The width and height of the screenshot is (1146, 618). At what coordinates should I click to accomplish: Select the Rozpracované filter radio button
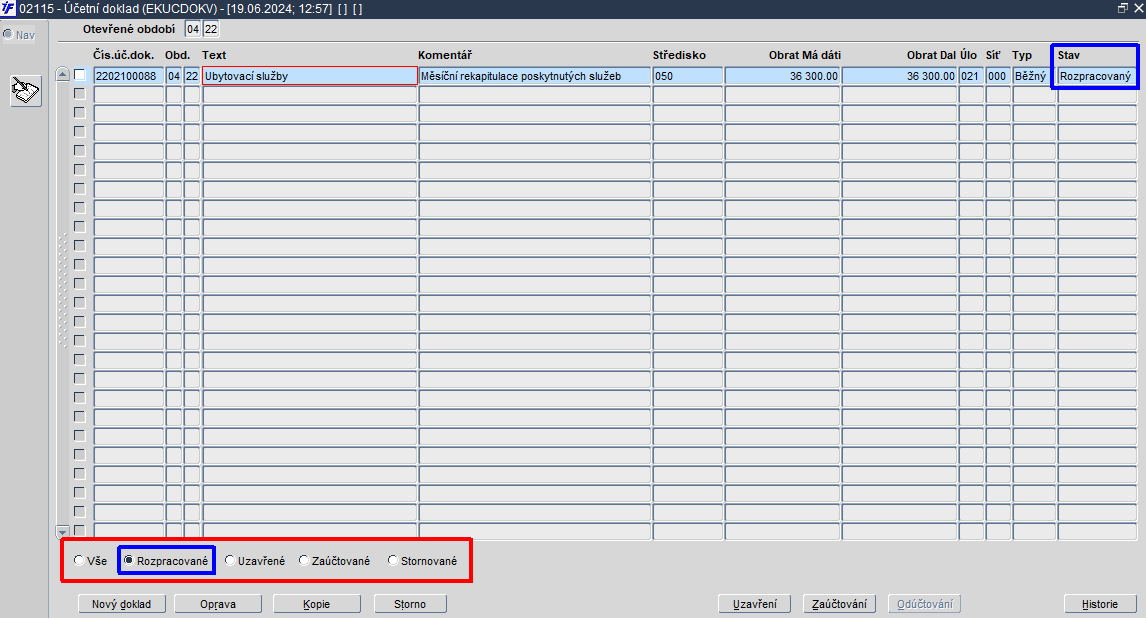129,560
